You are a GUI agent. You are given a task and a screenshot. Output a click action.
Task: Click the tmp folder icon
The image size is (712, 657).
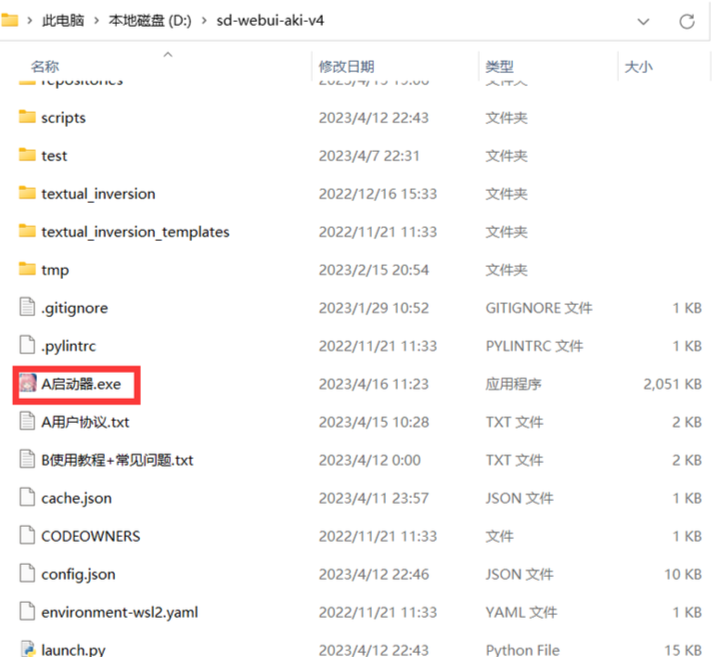pos(27,269)
